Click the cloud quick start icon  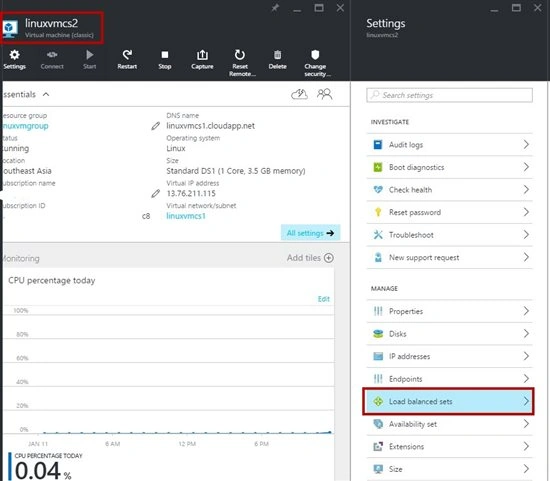pyautogui.click(x=300, y=94)
